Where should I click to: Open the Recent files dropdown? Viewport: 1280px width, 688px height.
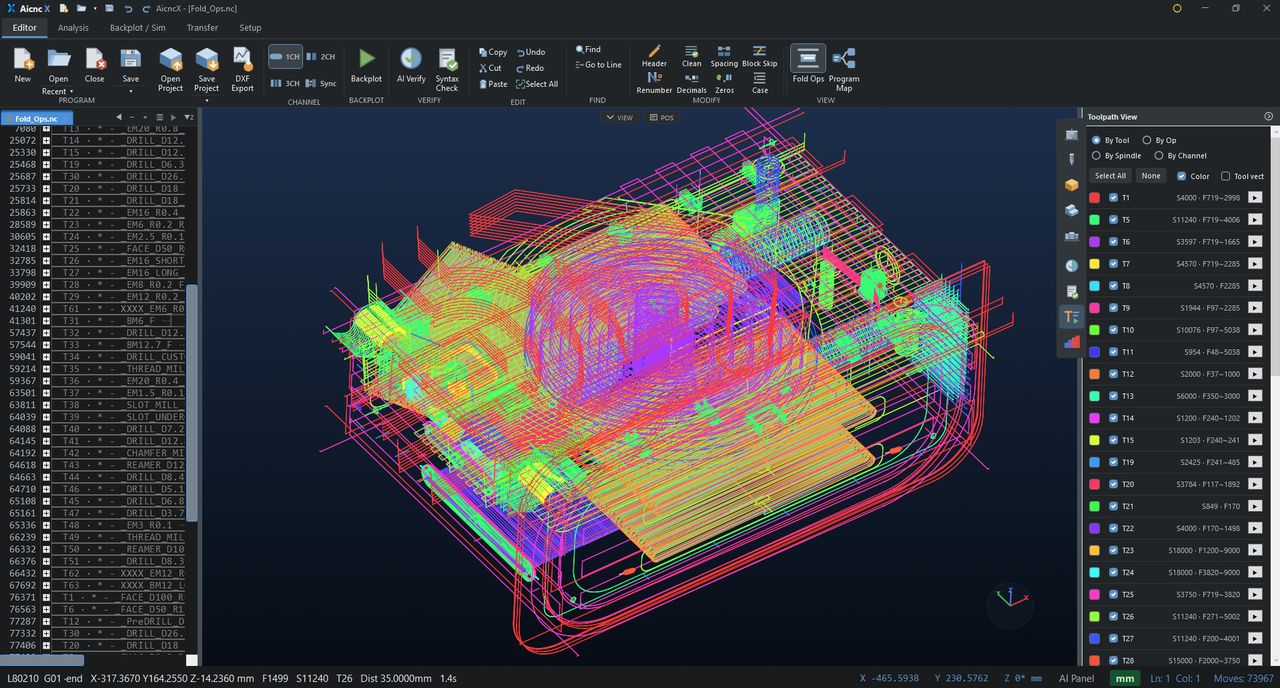coord(57,91)
